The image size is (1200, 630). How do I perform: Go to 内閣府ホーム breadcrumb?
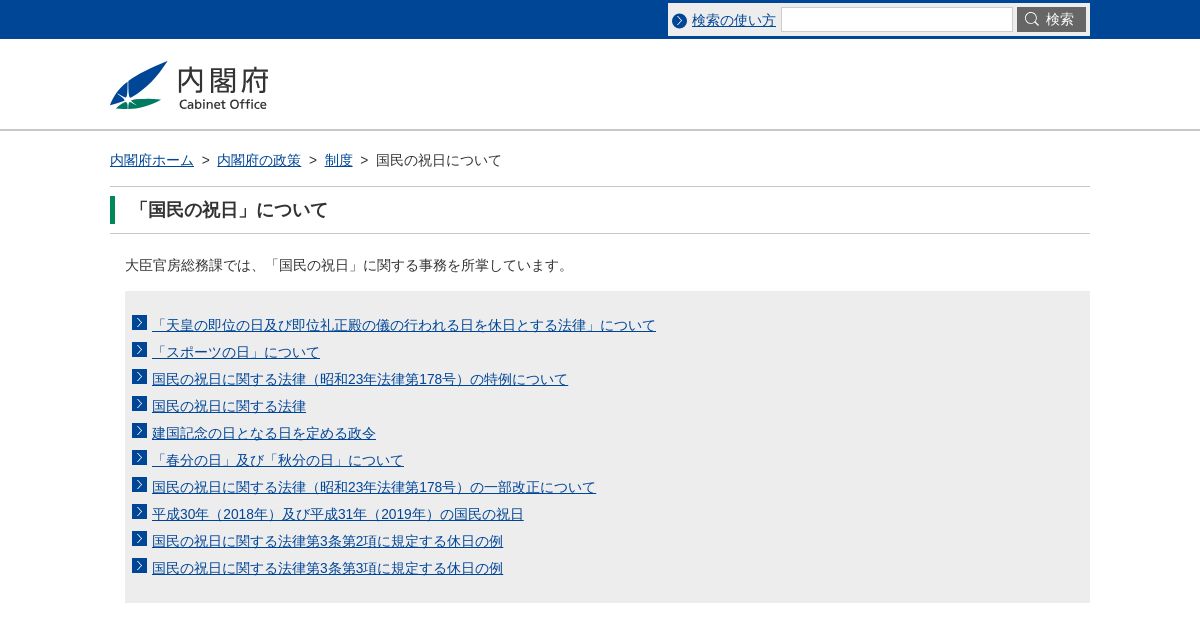pos(152,160)
